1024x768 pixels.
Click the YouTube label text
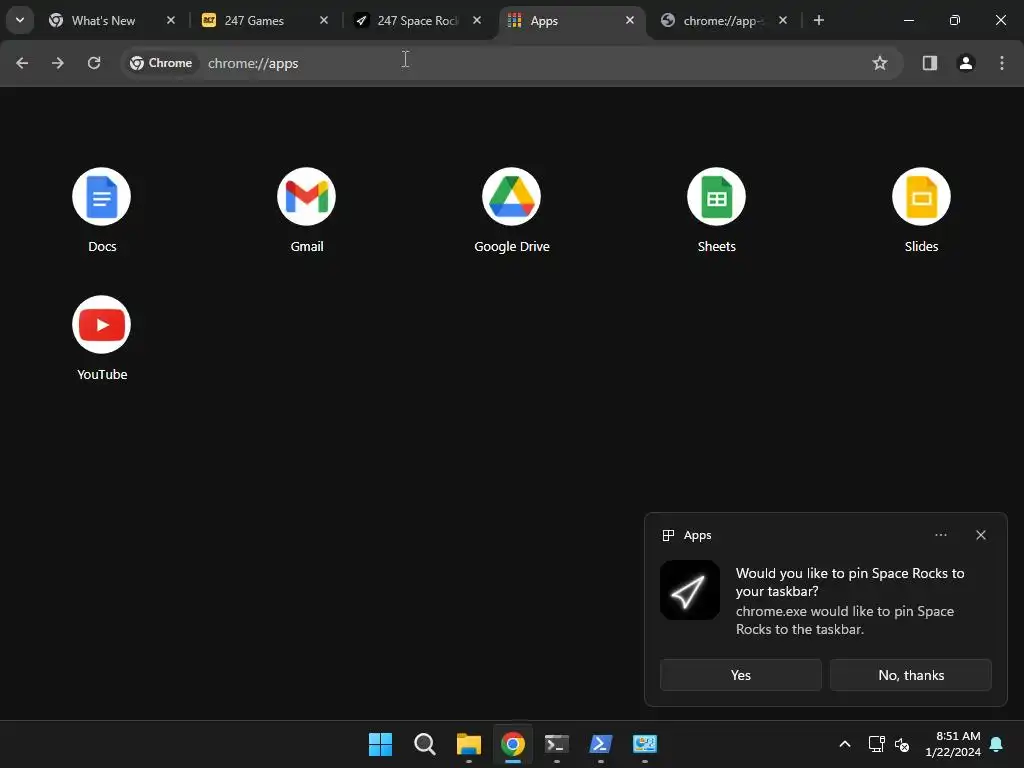pyautogui.click(x=102, y=374)
